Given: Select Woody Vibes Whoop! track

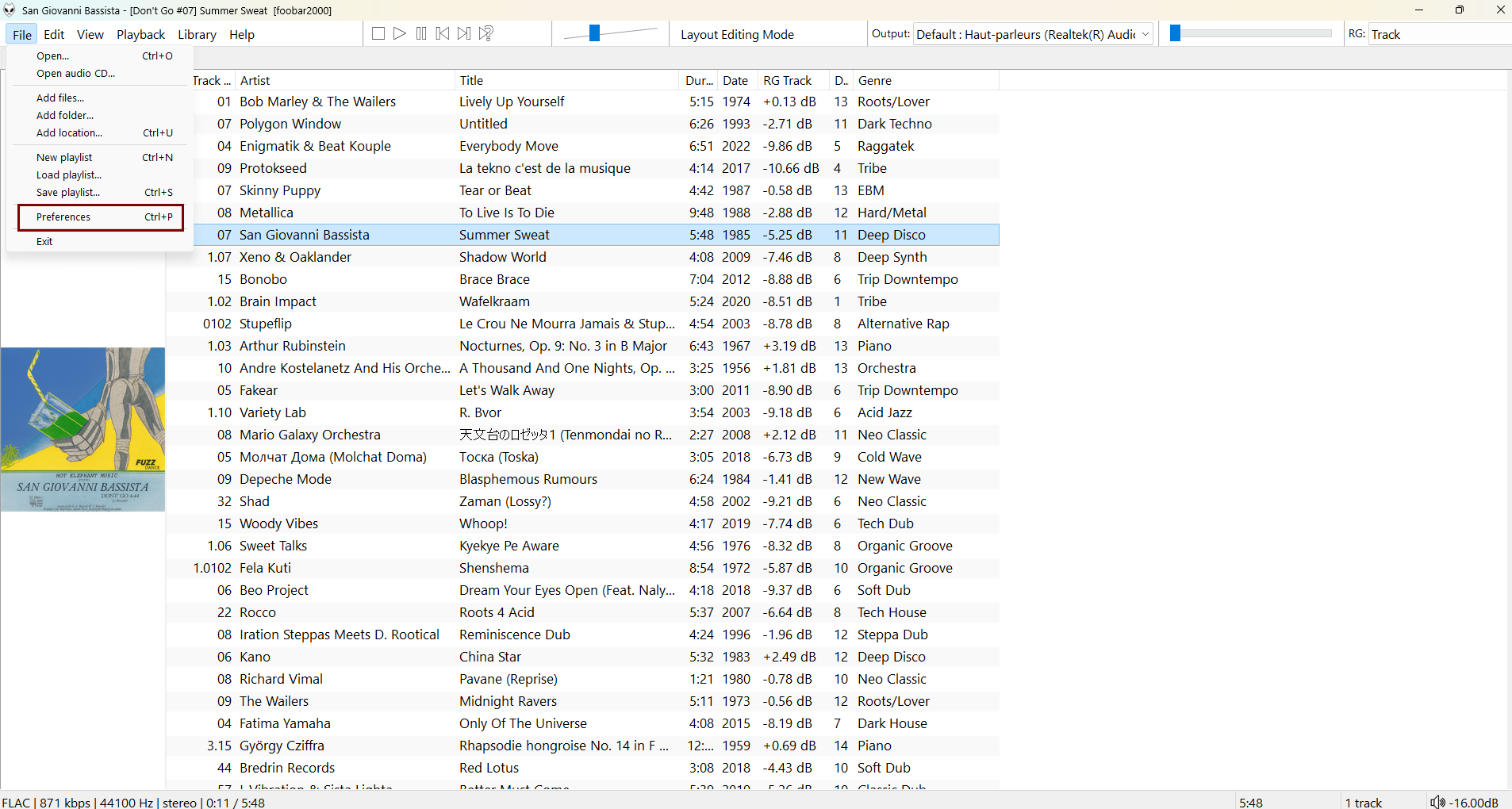Looking at the screenshot, I should point(582,523).
